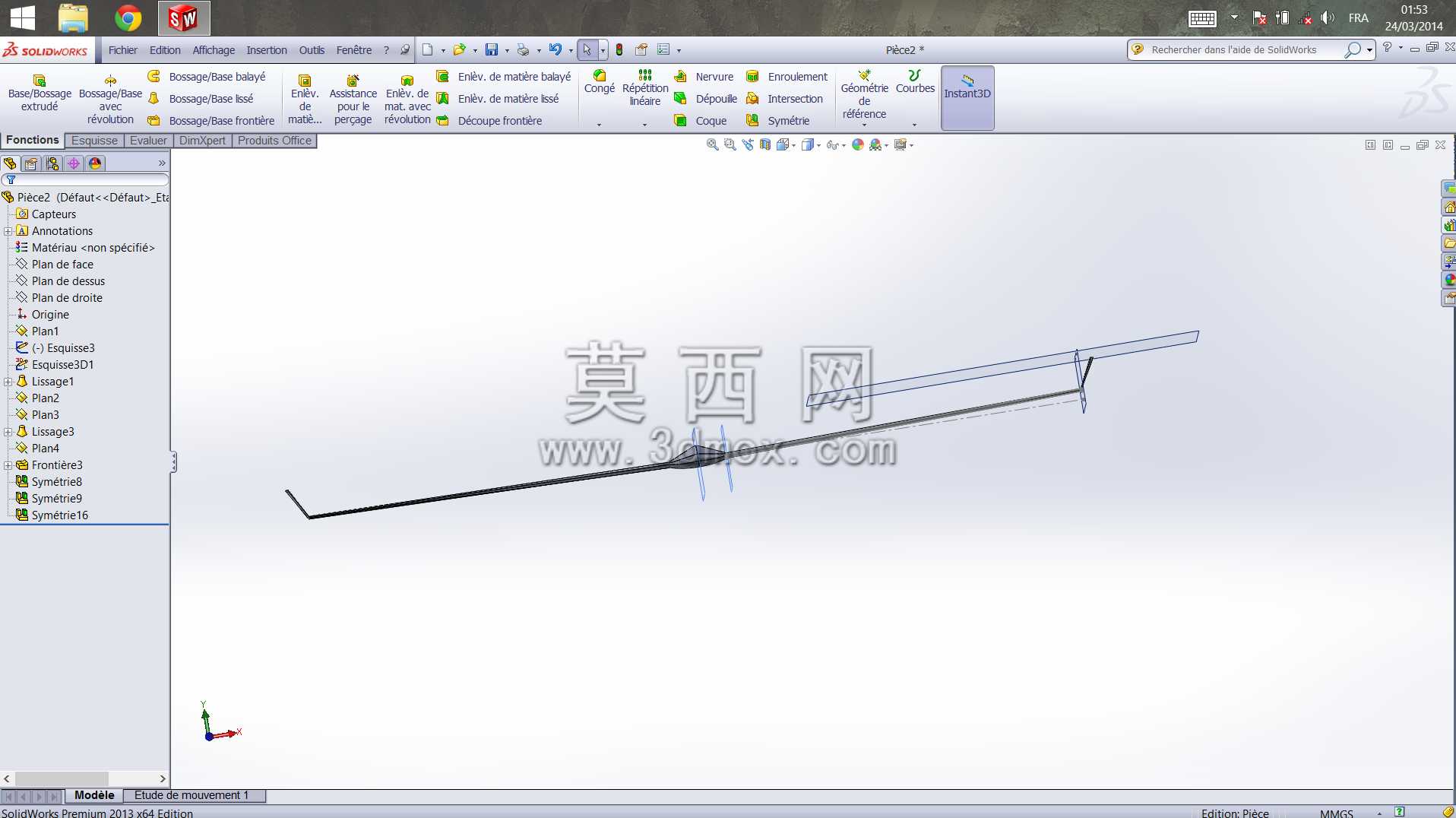Screen dimensions: 1456x818
Task: Open Assistance pour le perçage
Action: coord(353,100)
